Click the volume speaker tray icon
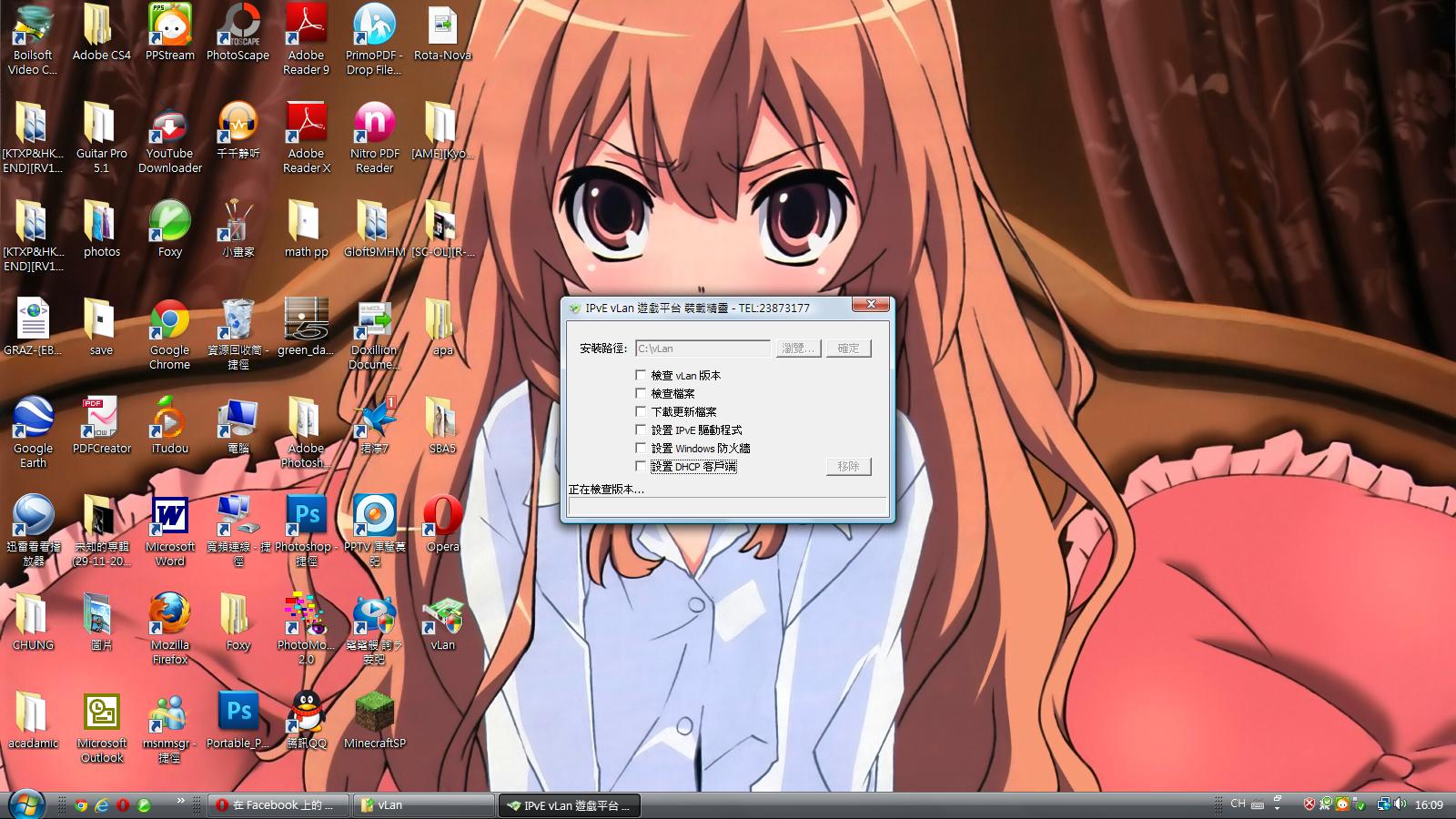Screen dimensions: 1456x819 (x=1400, y=804)
